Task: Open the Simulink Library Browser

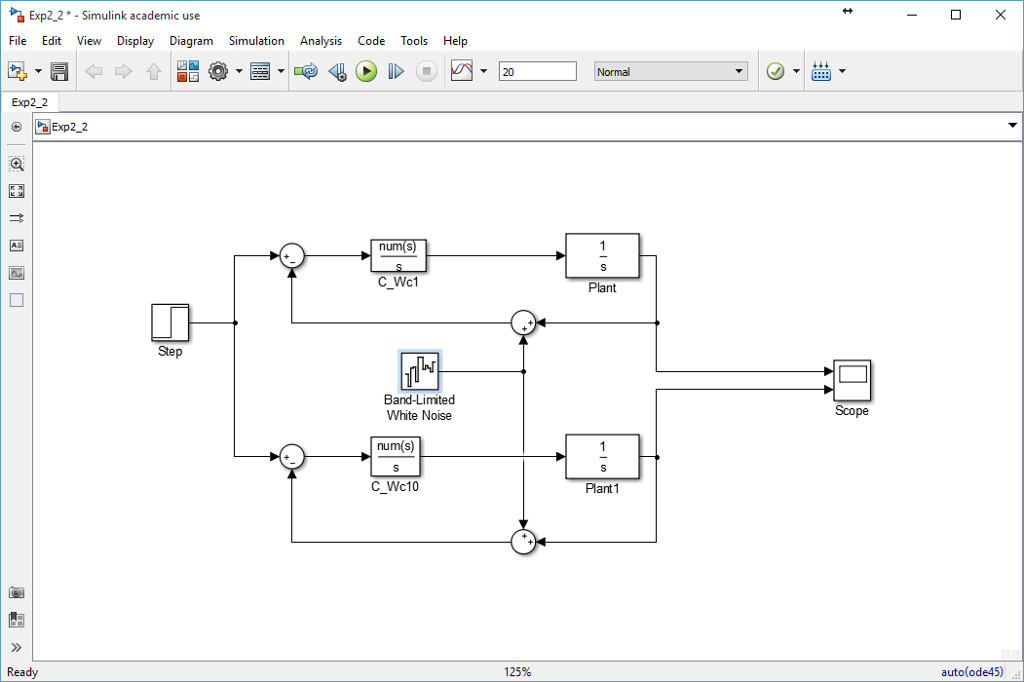Action: [187, 71]
